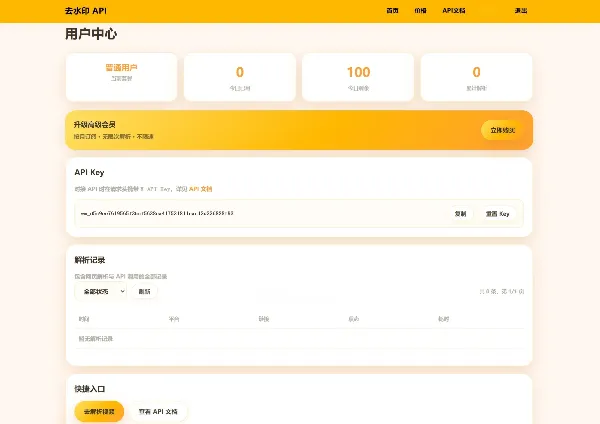Go to the 价格 page in the header
The height and width of the screenshot is (424, 600).
(x=420, y=11)
